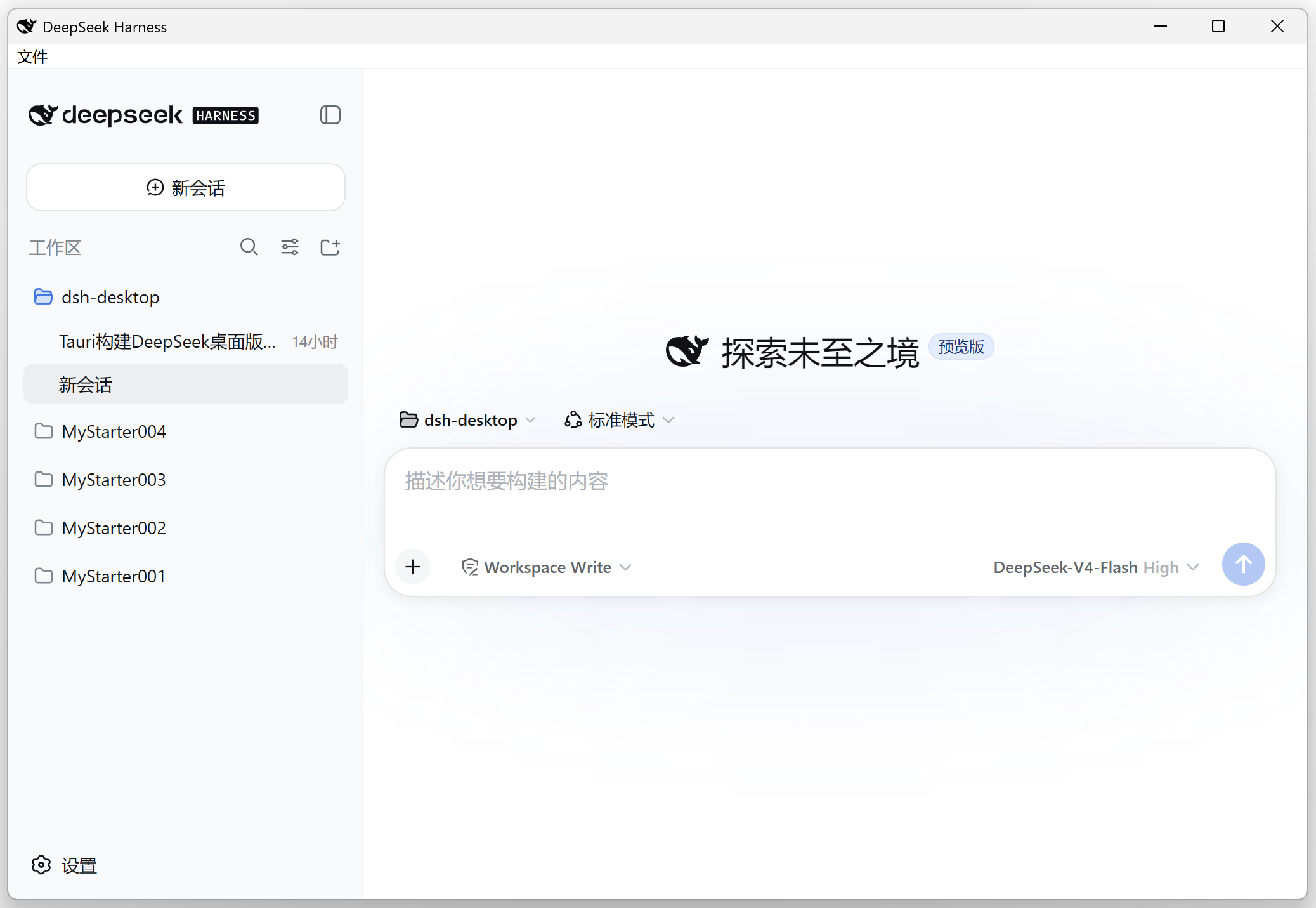Viewport: 1316px width, 908px height.
Task: Collapse the sidebar with panel toggle icon
Action: (x=330, y=115)
